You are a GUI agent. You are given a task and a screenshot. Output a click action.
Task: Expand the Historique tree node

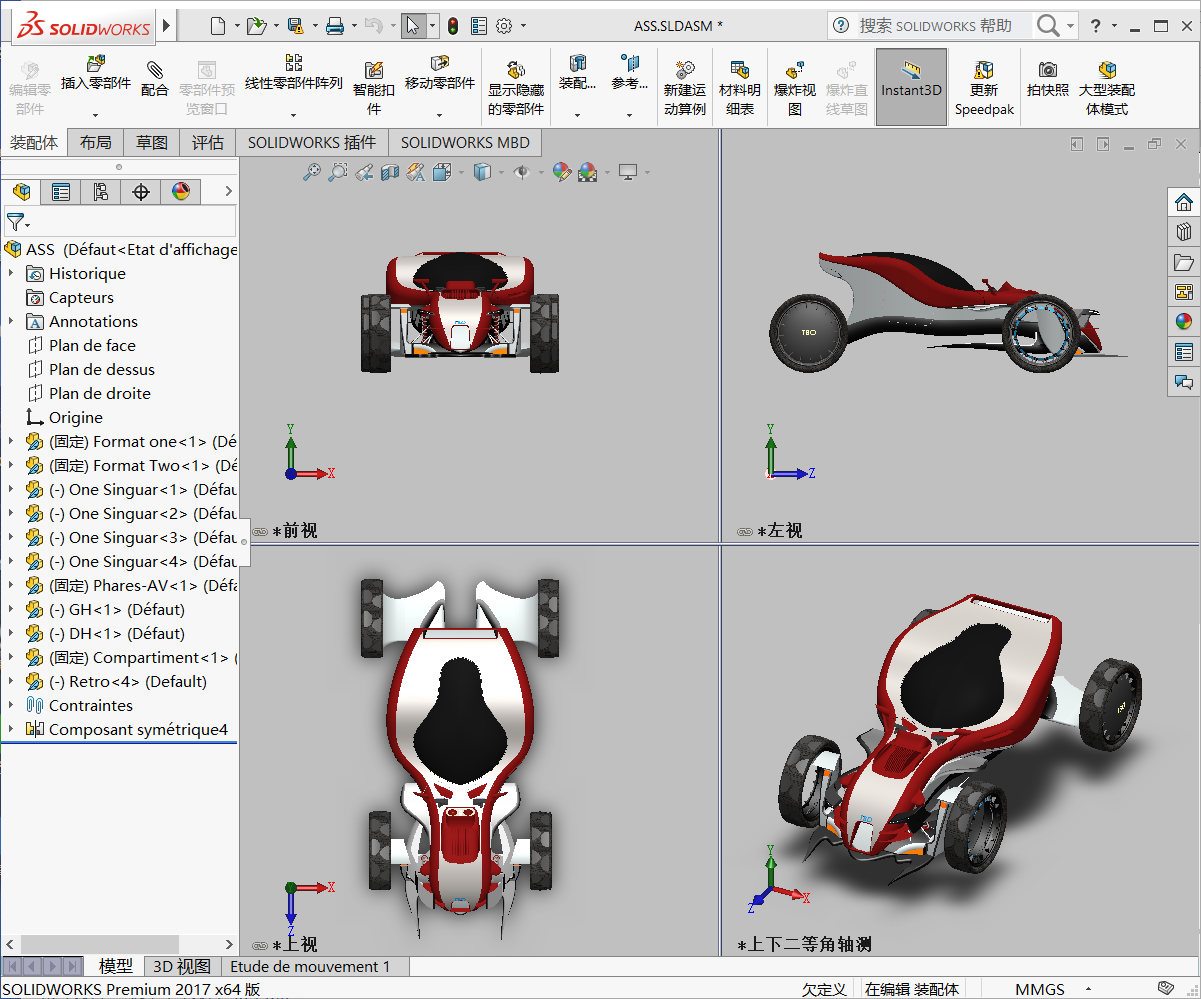[x=11, y=273]
